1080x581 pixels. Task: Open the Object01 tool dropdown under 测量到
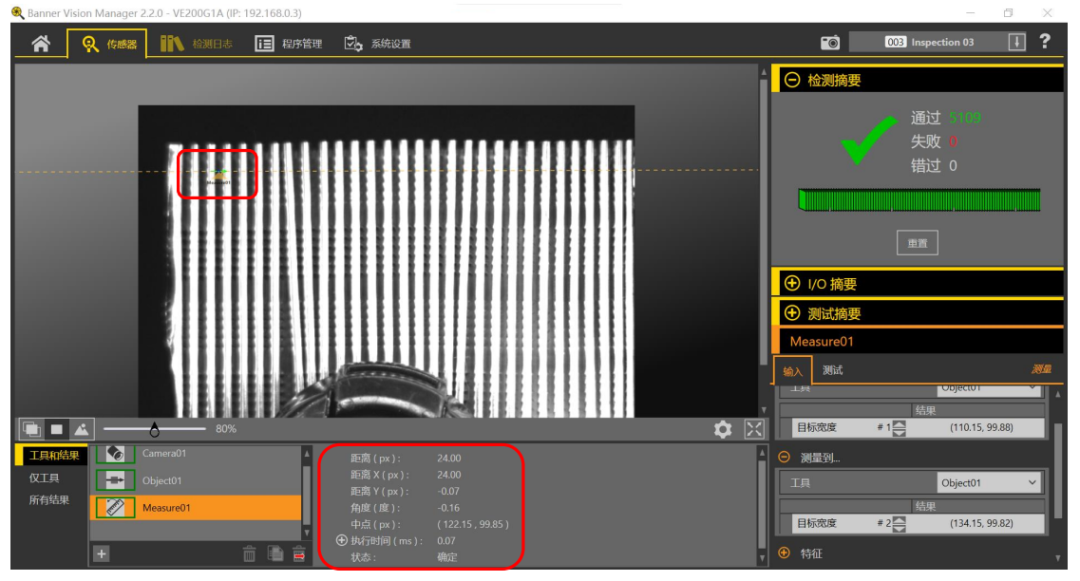coord(989,483)
